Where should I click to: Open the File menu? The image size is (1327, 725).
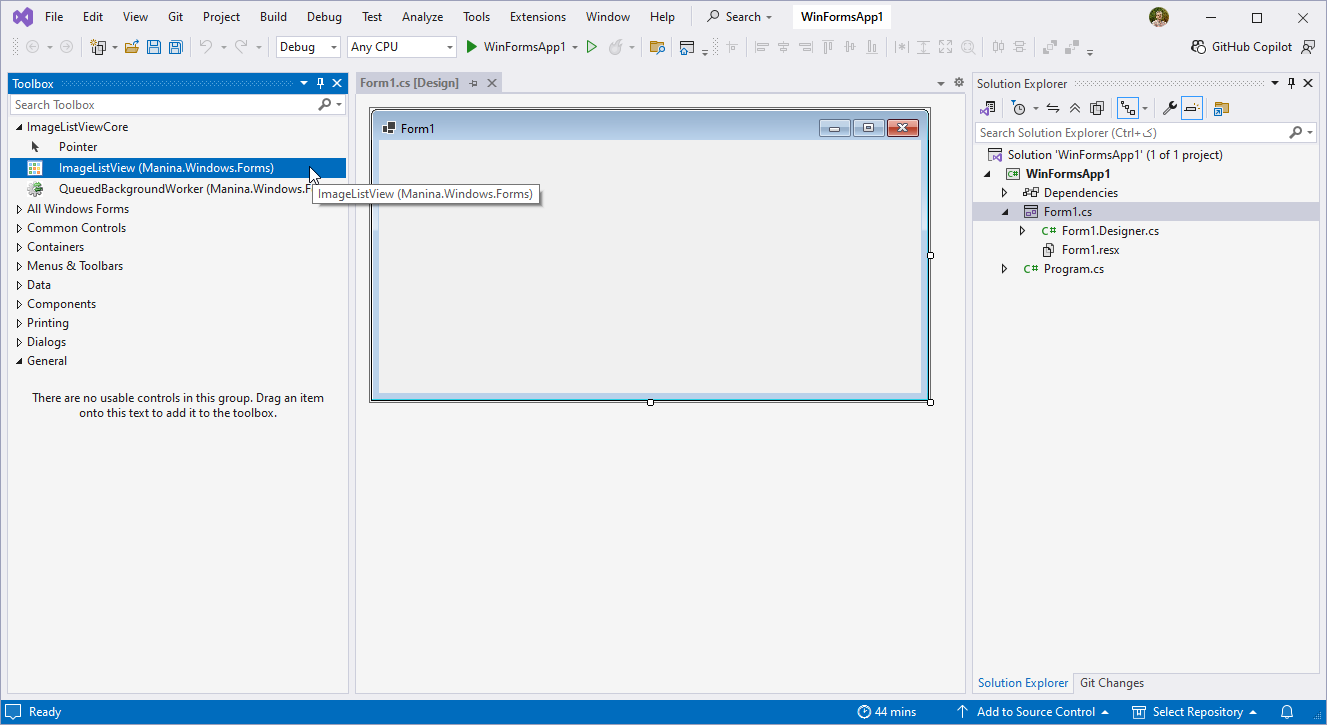[x=54, y=17]
